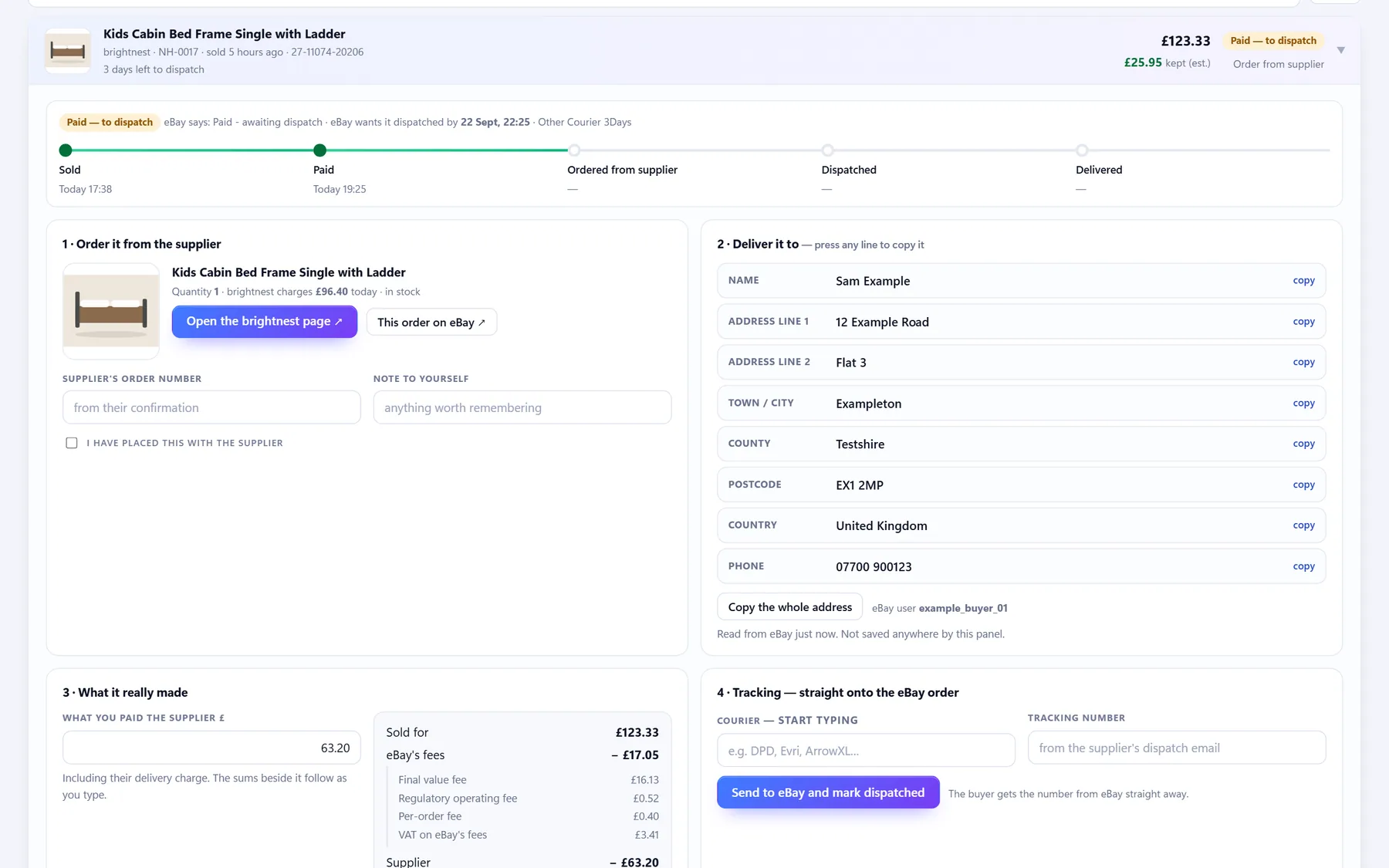Screen dimensions: 1389x868
Task: Open This order on eBay link
Action: (x=431, y=323)
